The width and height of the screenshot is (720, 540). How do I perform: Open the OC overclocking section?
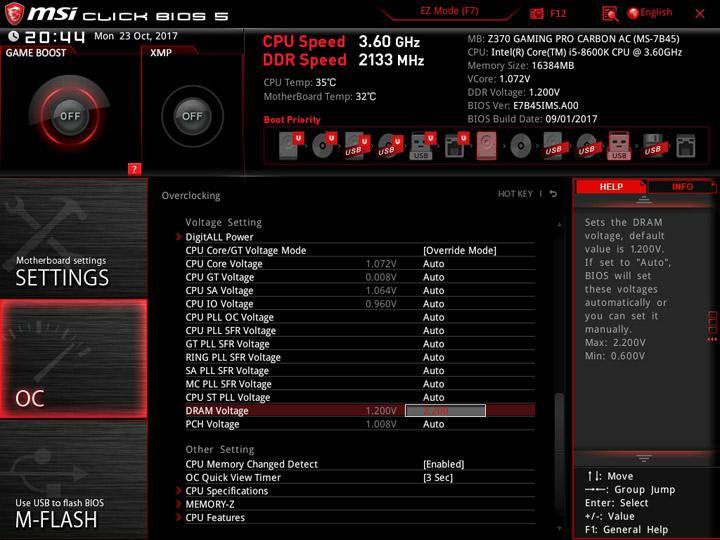pos(73,359)
